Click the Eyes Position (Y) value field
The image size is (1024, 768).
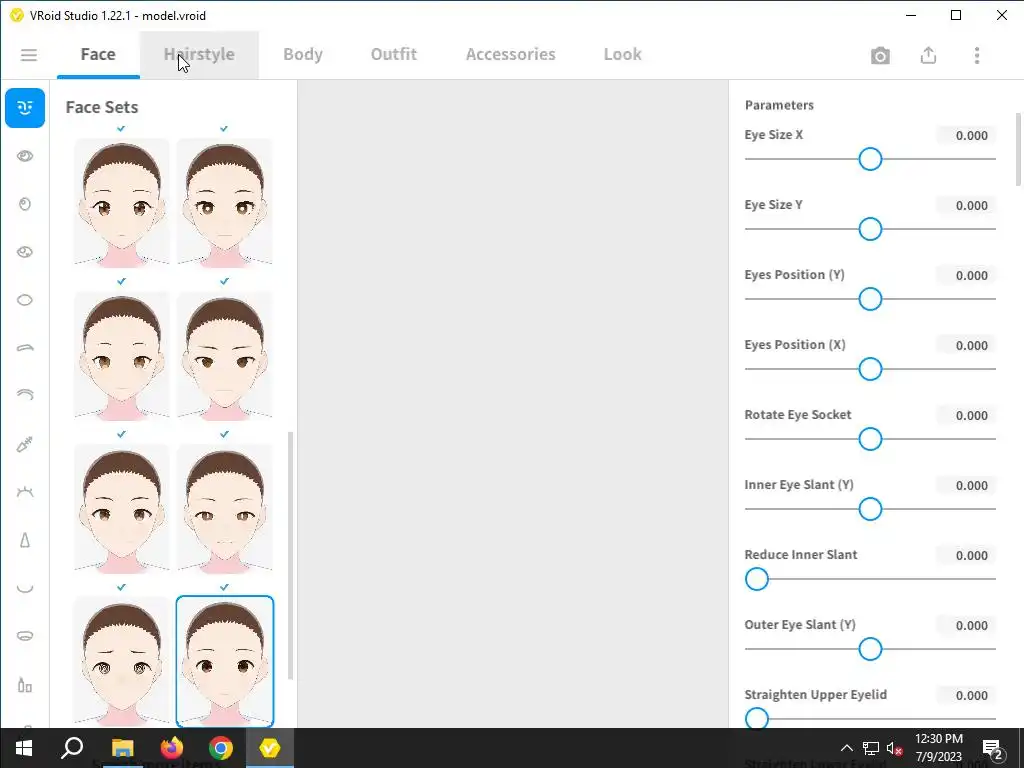click(x=966, y=275)
